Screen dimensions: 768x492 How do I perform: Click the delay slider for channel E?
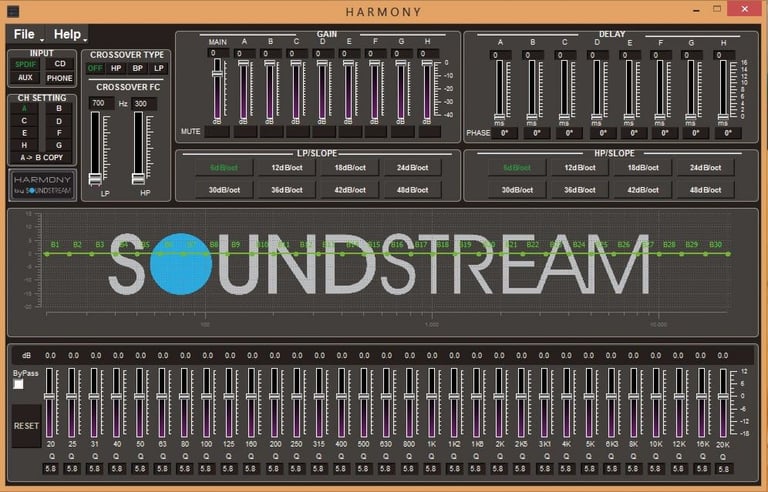(629, 90)
